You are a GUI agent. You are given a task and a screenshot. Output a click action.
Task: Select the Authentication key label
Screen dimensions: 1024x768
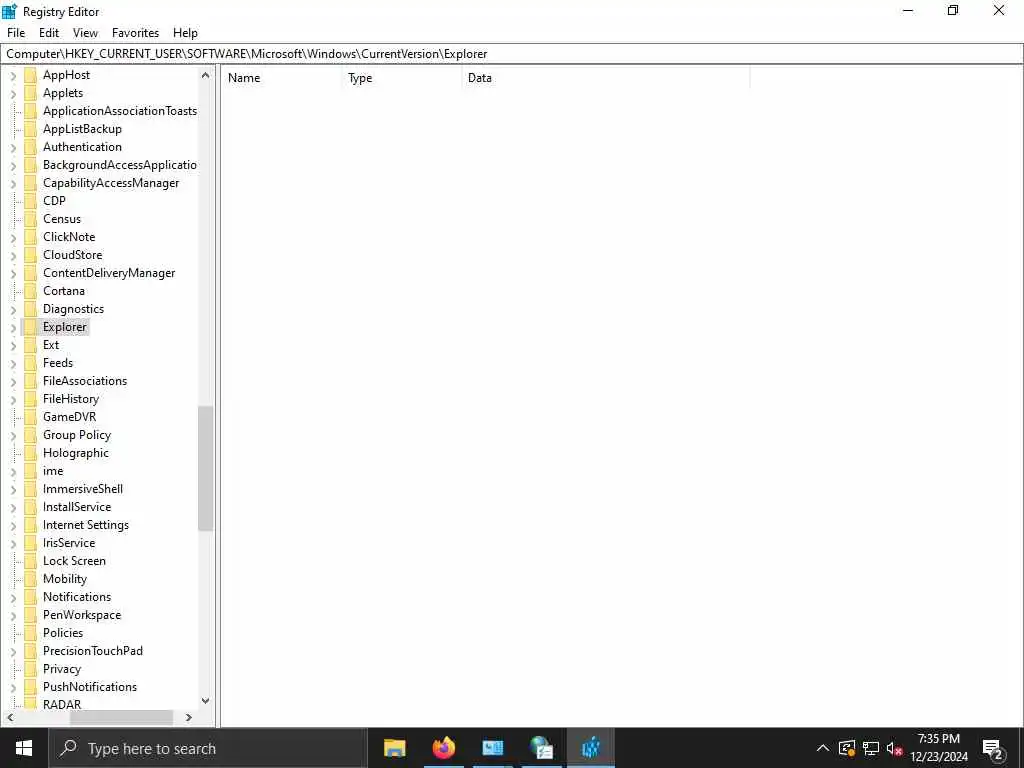point(82,147)
